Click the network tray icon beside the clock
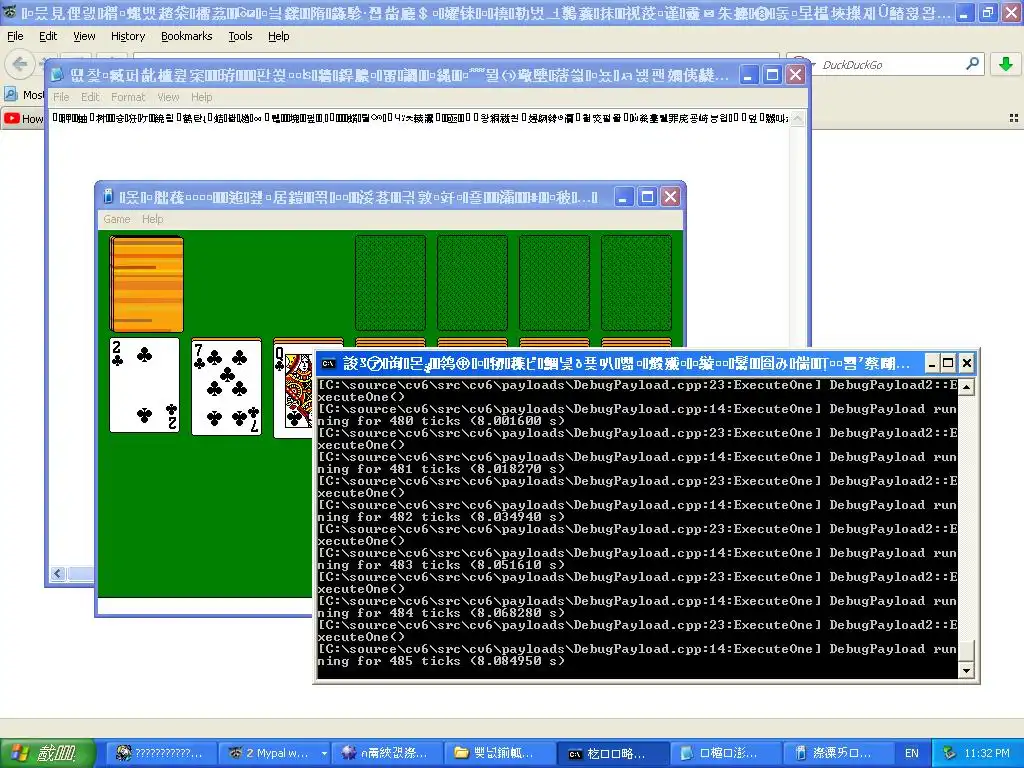Image resolution: width=1024 pixels, height=768 pixels. [950, 753]
